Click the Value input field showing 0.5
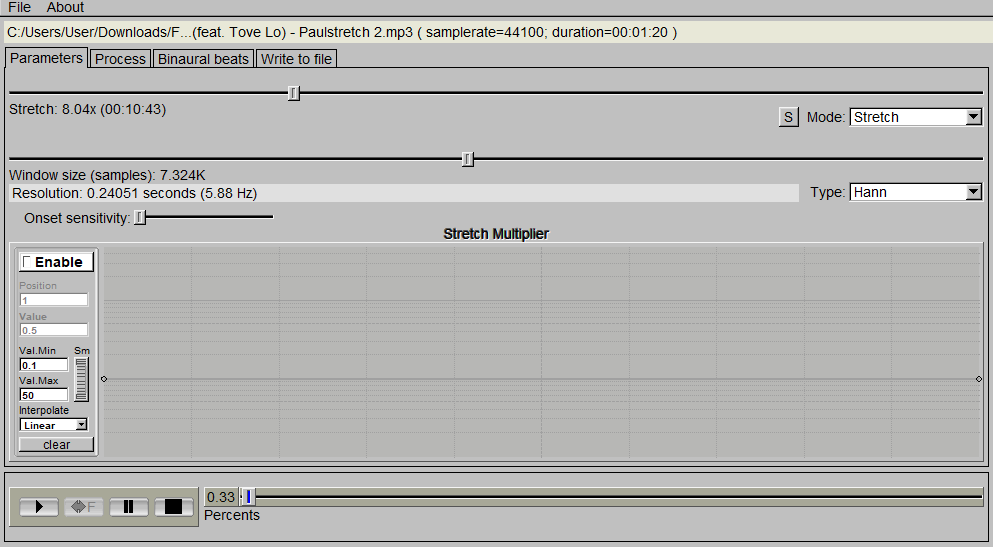993x547 pixels. point(54,330)
